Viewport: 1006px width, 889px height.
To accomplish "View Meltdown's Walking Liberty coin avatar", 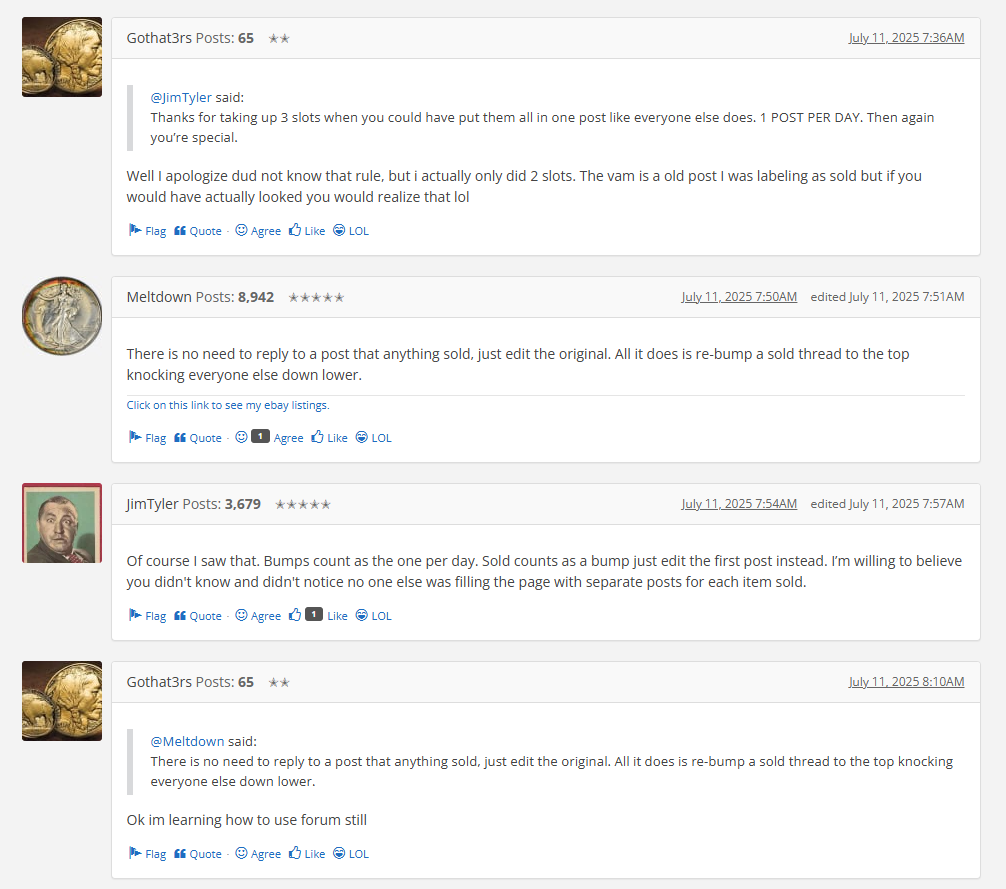I will click(x=62, y=316).
